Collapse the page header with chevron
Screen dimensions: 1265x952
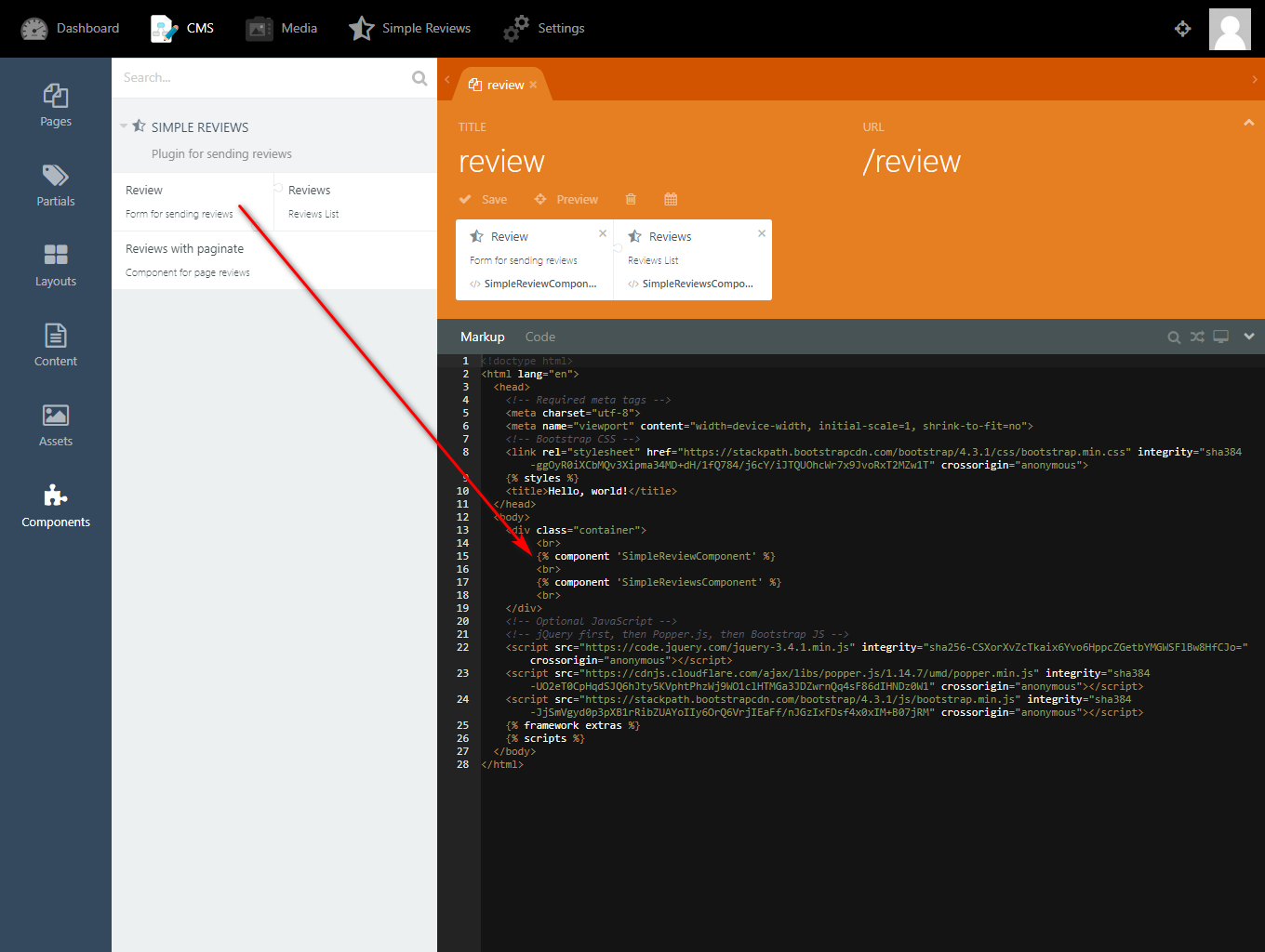pyautogui.click(x=1248, y=123)
